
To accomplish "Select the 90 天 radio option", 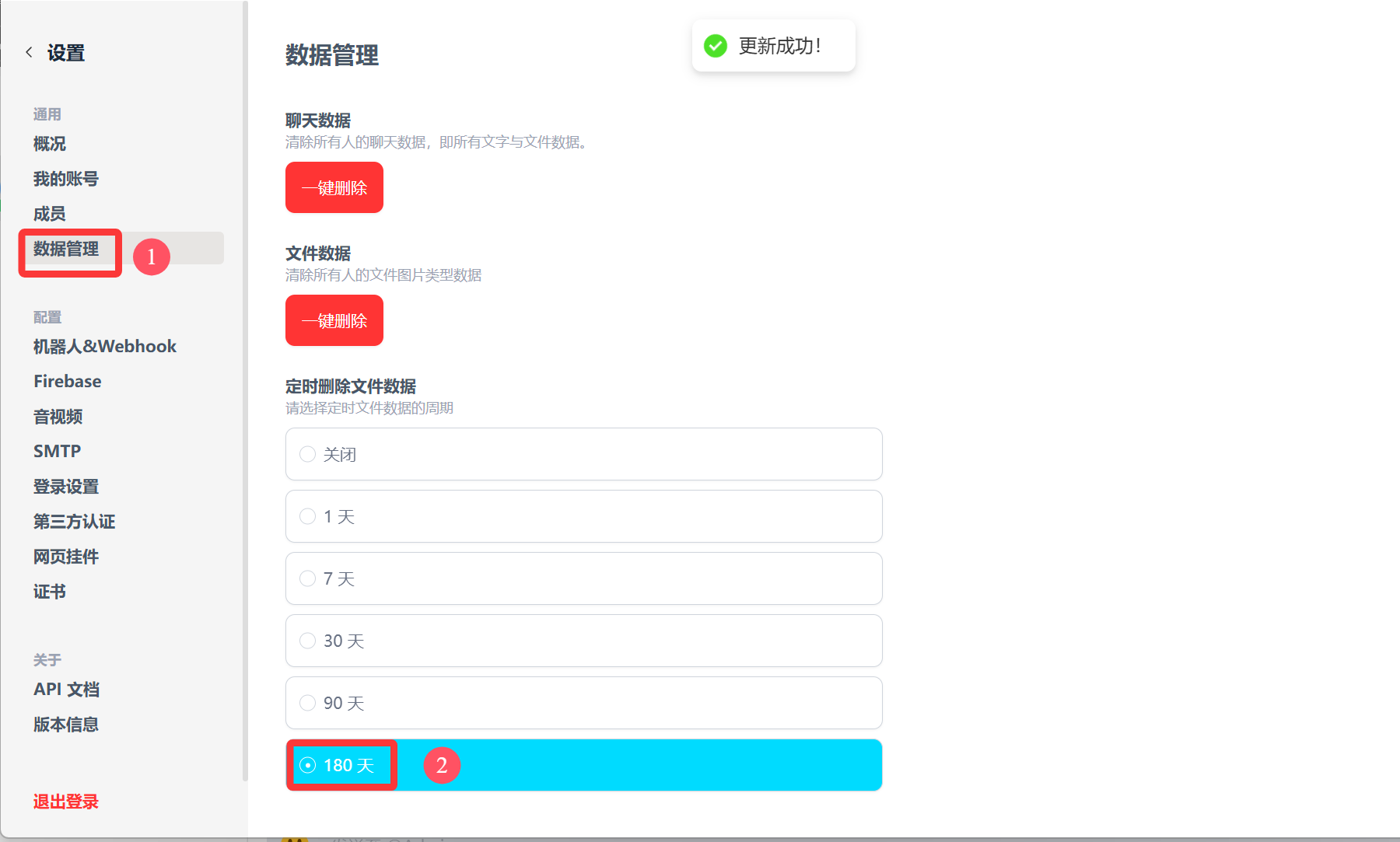I will 308,703.
